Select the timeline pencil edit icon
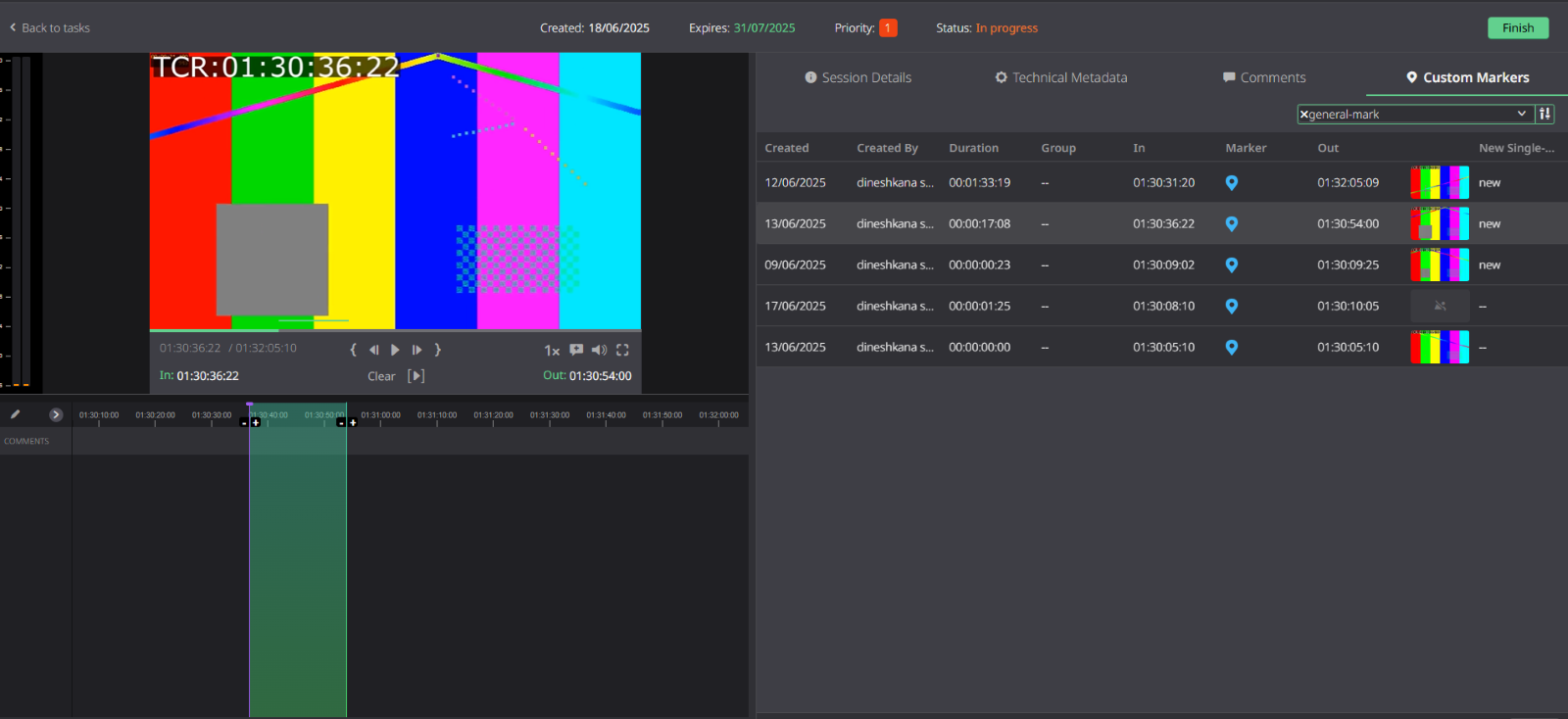 pos(16,414)
